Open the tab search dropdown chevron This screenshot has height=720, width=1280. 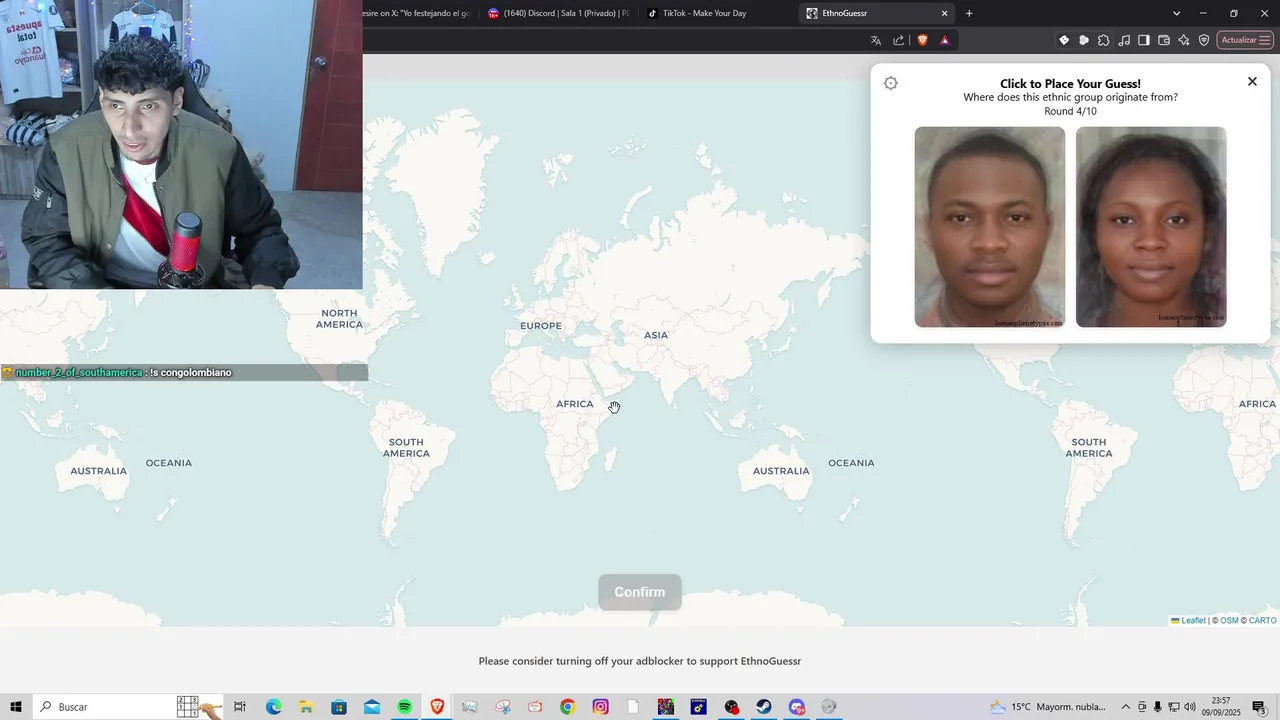pos(1176,13)
